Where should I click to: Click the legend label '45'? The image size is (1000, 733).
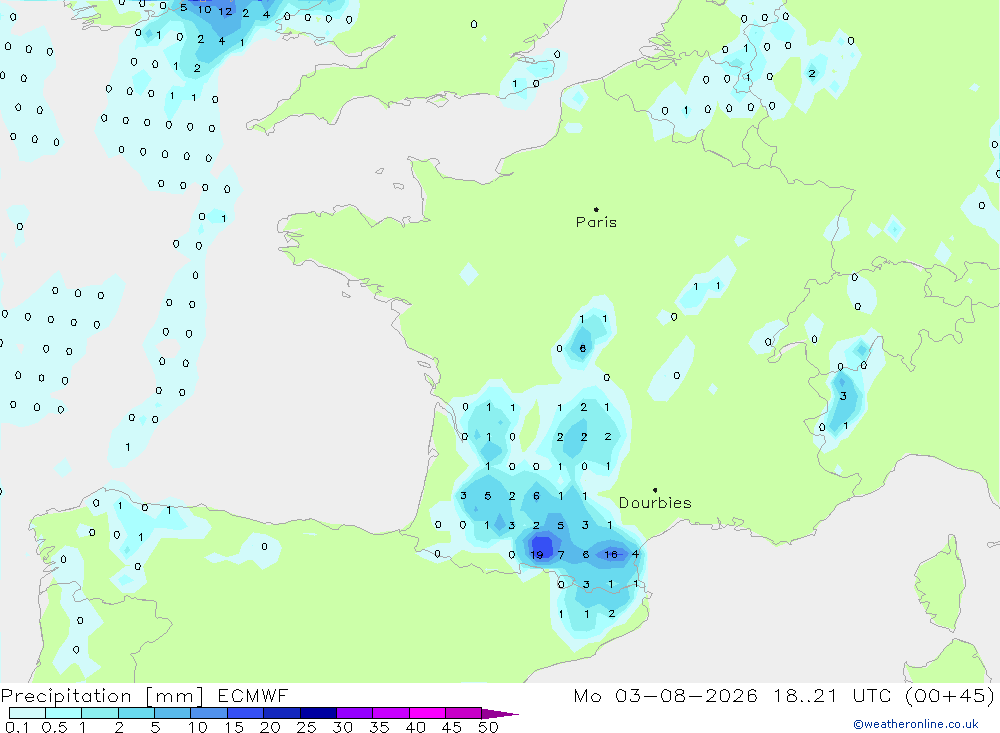452,727
